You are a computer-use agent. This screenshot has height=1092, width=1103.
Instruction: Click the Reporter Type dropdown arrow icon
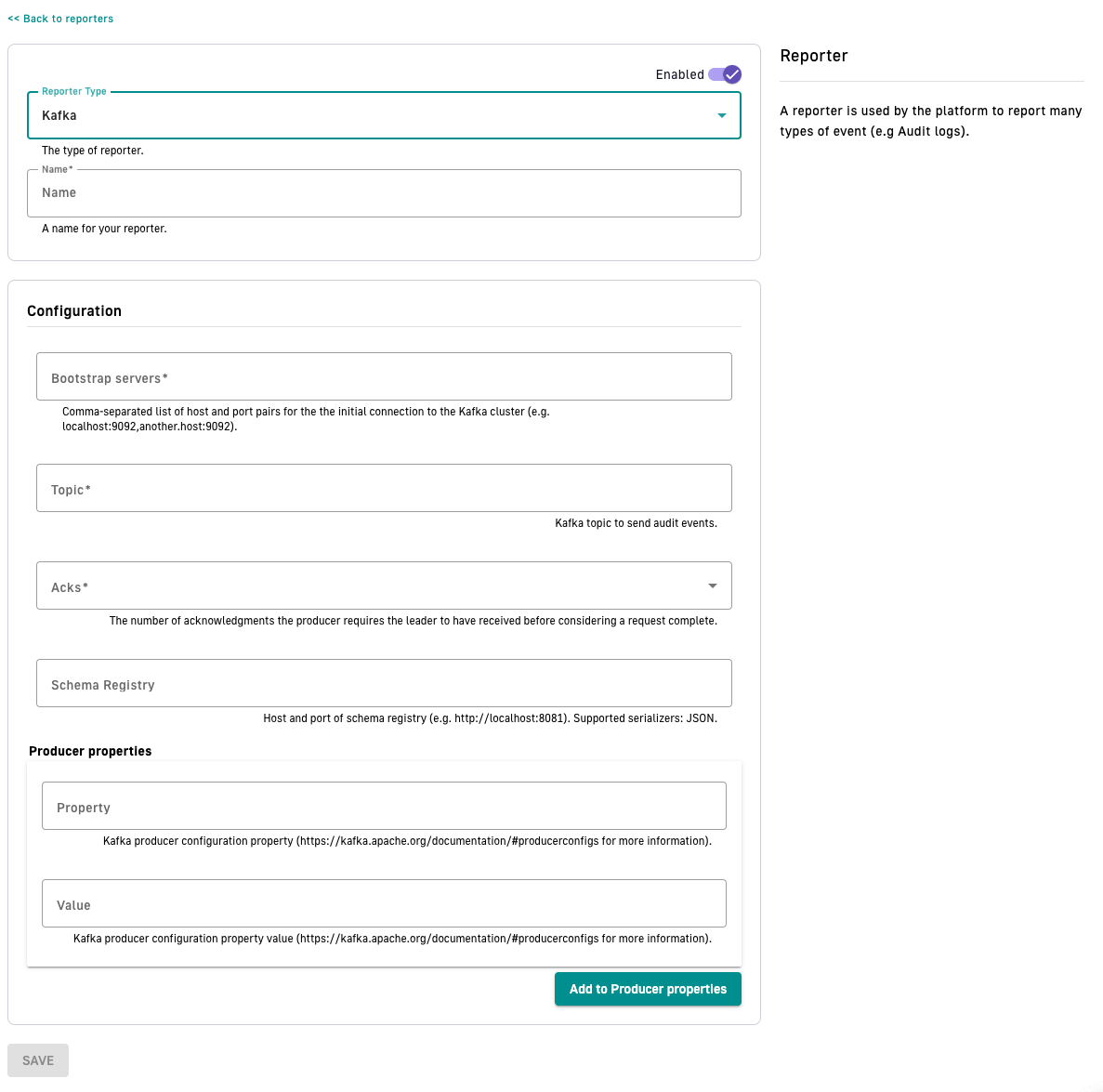point(722,115)
